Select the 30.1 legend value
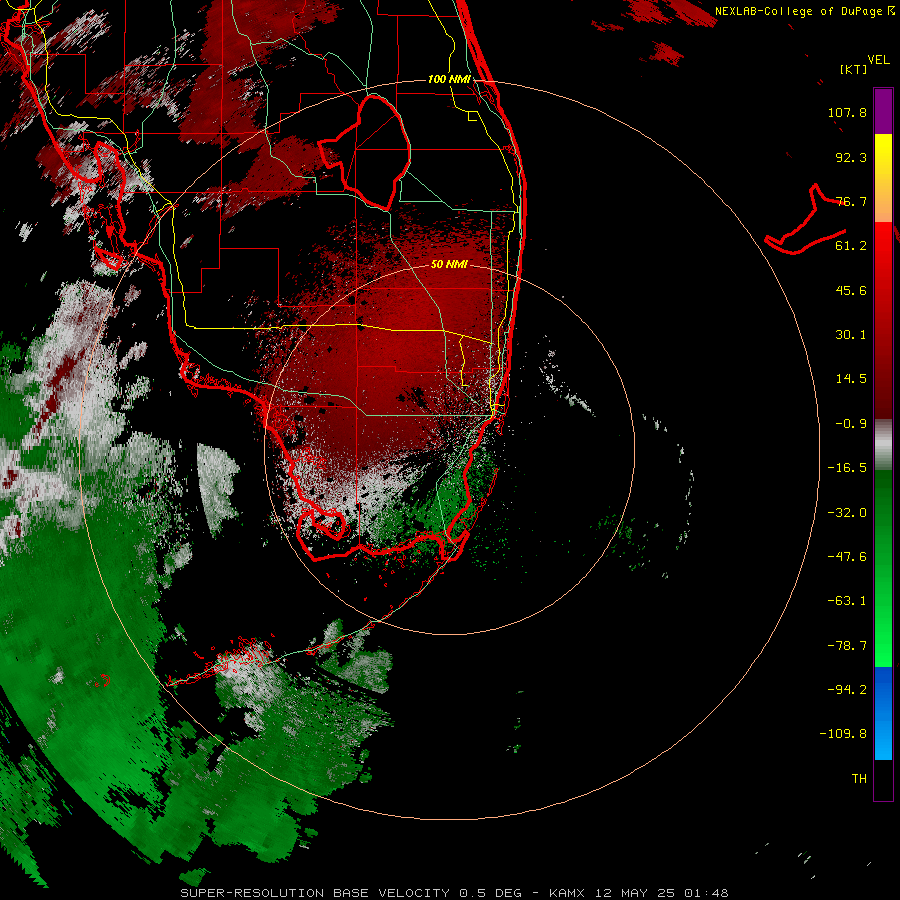 pos(851,335)
